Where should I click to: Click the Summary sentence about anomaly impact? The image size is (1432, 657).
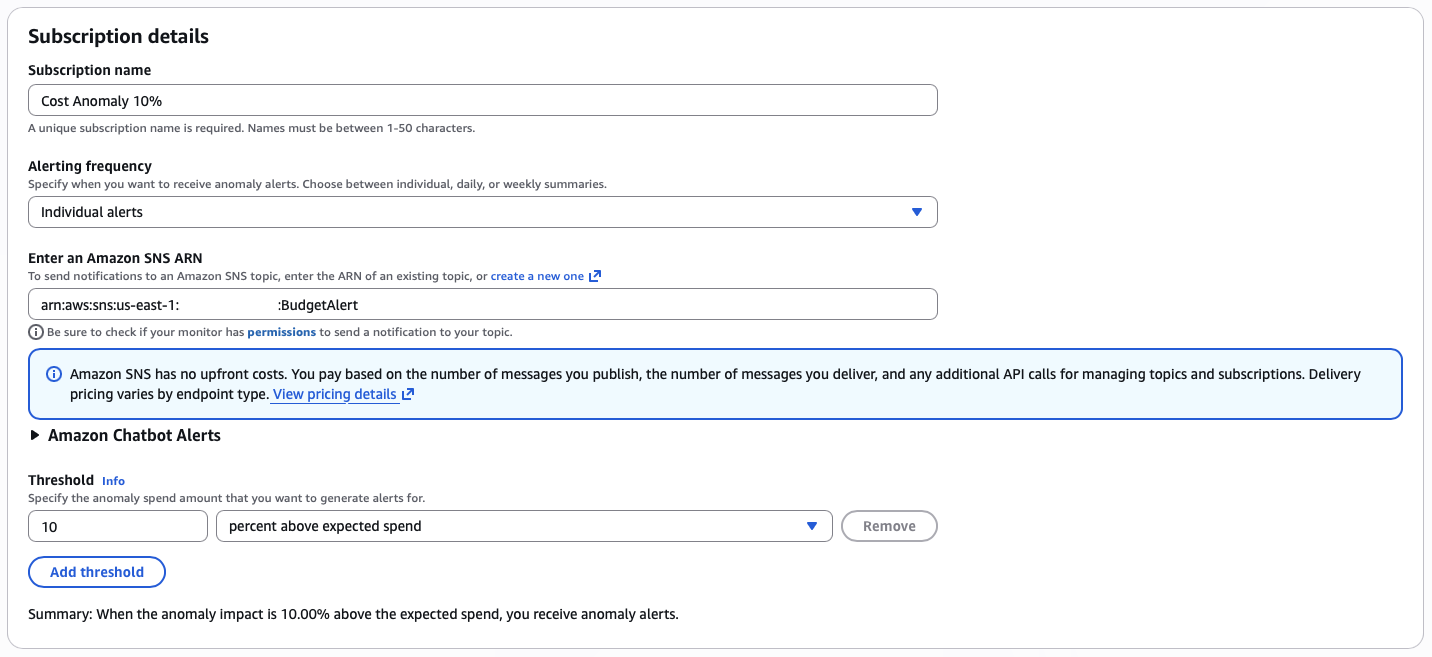click(x=353, y=614)
